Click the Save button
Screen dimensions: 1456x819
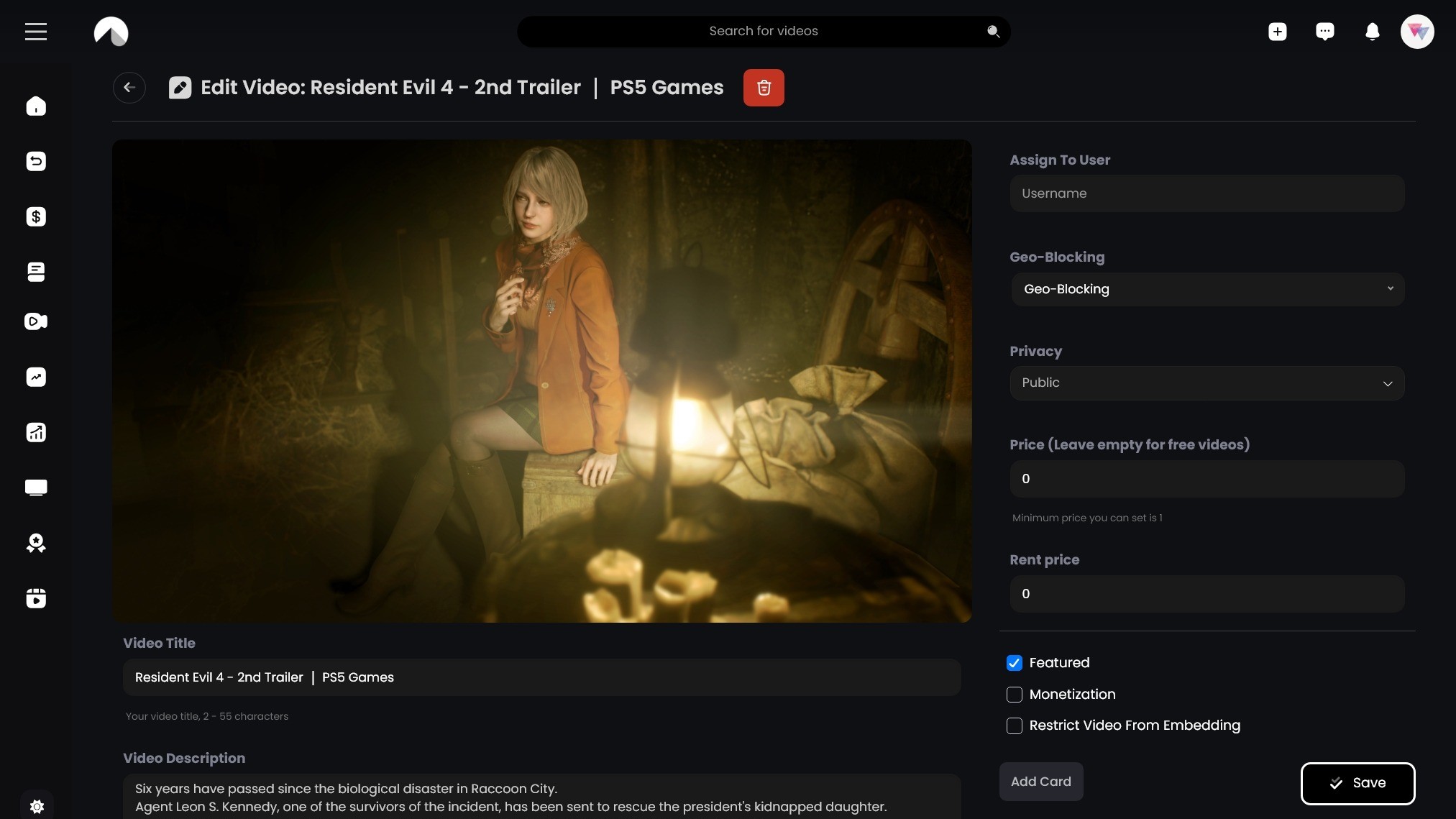[x=1357, y=783]
